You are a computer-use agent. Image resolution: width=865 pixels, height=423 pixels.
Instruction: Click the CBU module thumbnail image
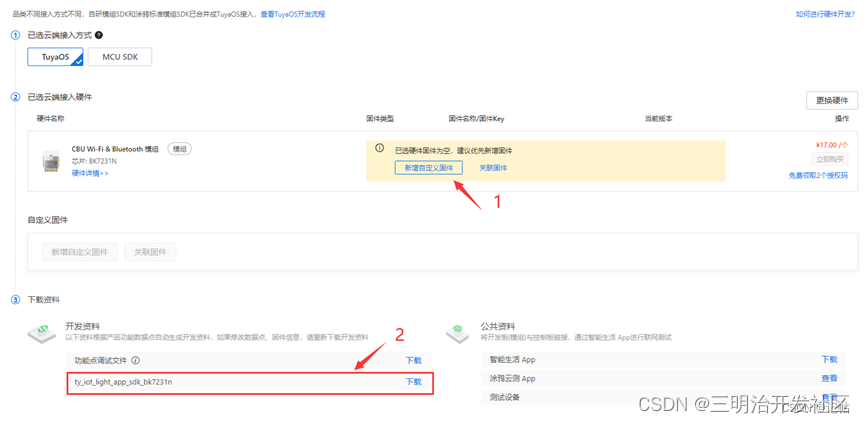[x=51, y=161]
